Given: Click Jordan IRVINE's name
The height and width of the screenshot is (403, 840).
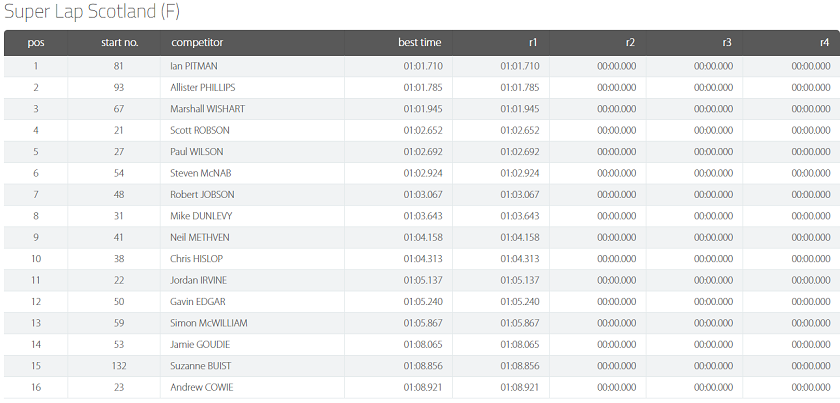Looking at the screenshot, I should (x=198, y=280).
